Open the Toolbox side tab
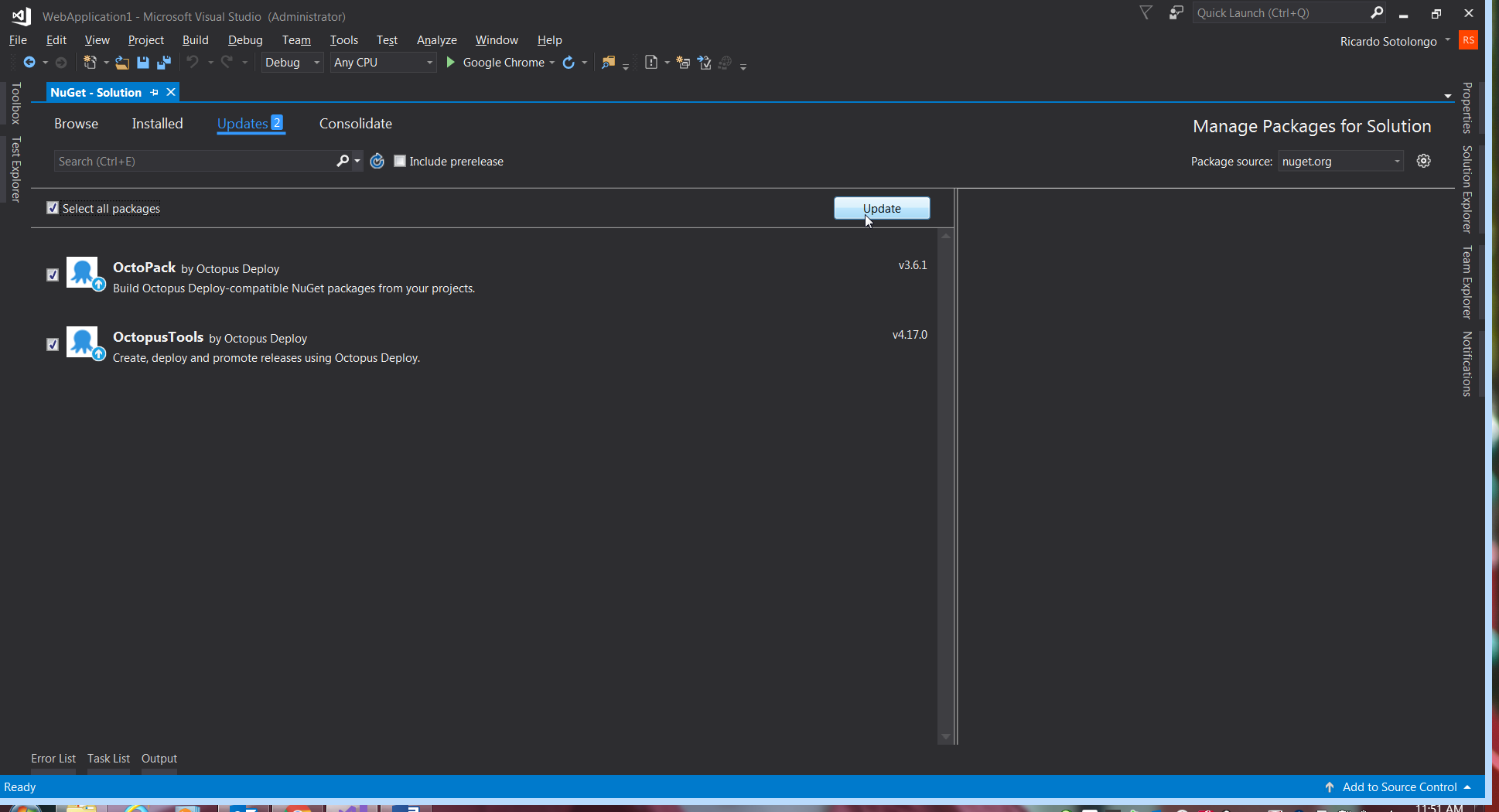The image size is (1499, 812). click(x=15, y=103)
